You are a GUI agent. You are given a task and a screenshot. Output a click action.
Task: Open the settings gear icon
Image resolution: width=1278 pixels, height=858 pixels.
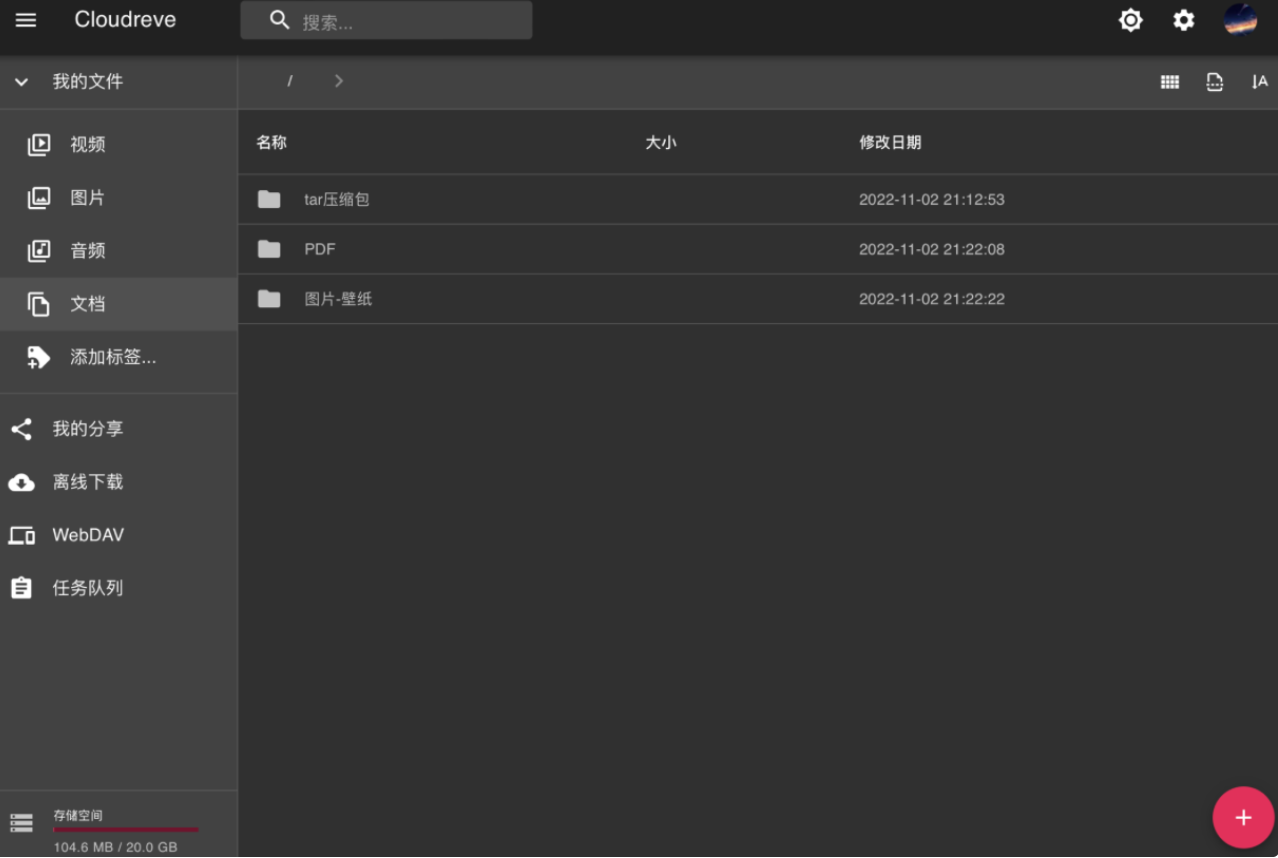click(x=1183, y=20)
